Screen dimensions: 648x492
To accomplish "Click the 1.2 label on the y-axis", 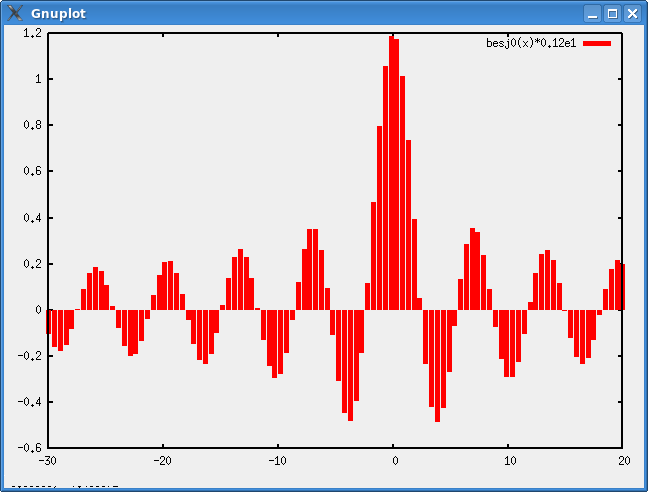I will pyautogui.click(x=32, y=33).
